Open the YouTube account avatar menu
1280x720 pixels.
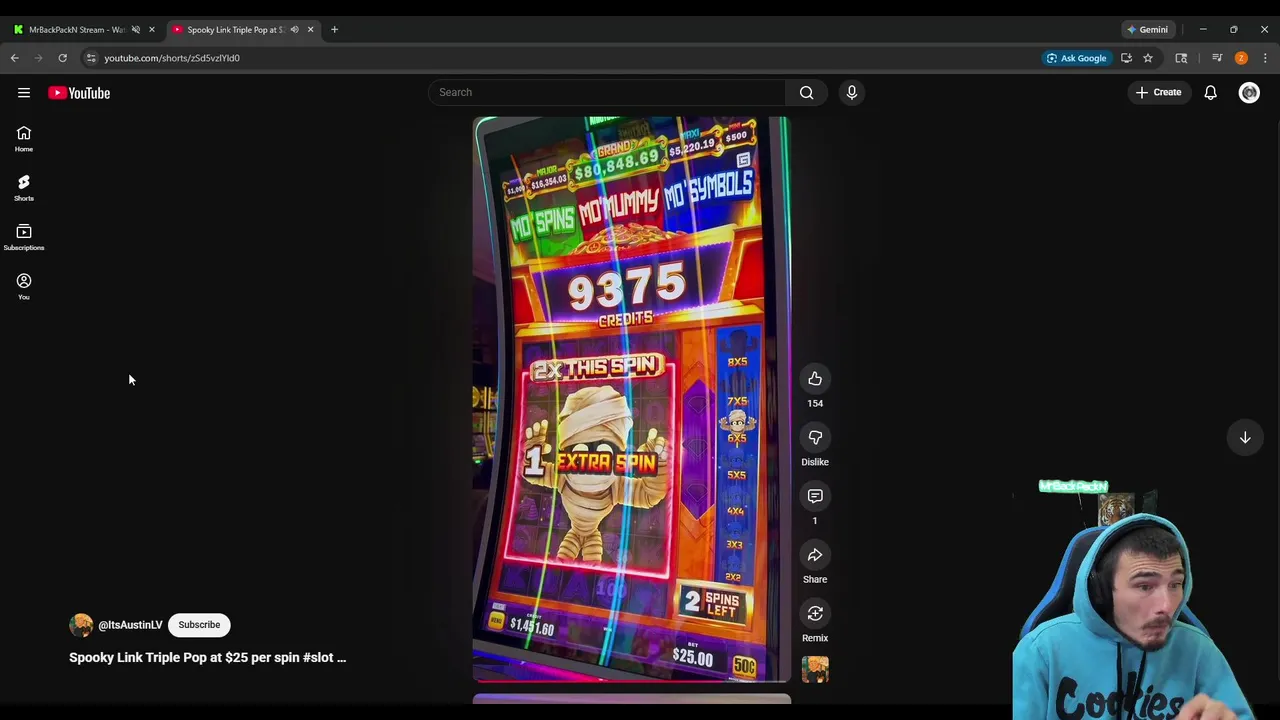[x=1249, y=93]
